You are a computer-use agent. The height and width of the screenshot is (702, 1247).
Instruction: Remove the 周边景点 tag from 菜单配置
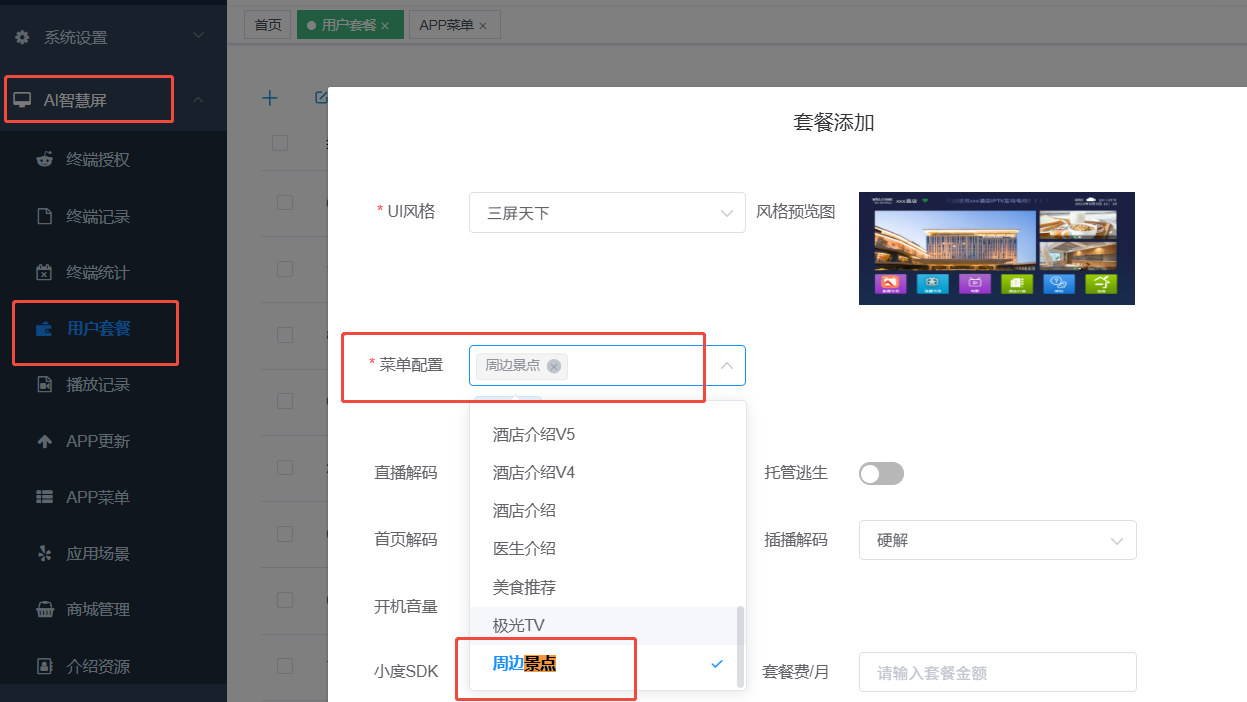point(554,366)
